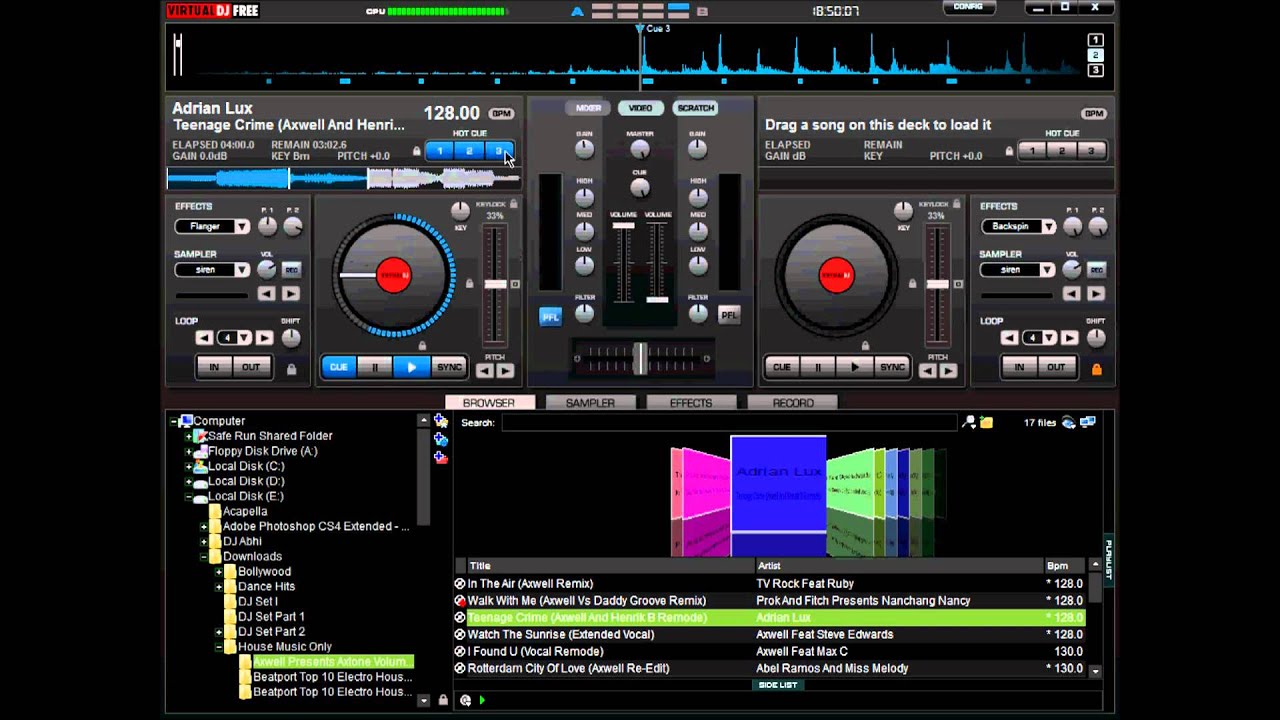
Task: Toggle hot cue lock on left deck
Action: 416,152
